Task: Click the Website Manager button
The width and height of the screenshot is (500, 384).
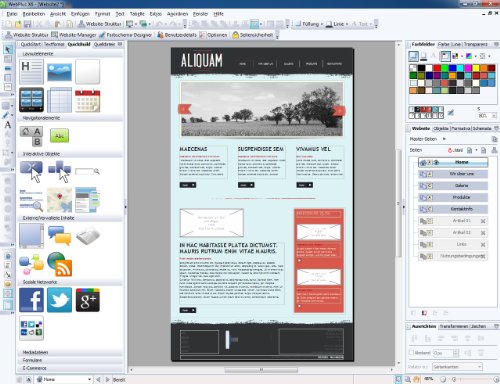Action: (x=74, y=35)
